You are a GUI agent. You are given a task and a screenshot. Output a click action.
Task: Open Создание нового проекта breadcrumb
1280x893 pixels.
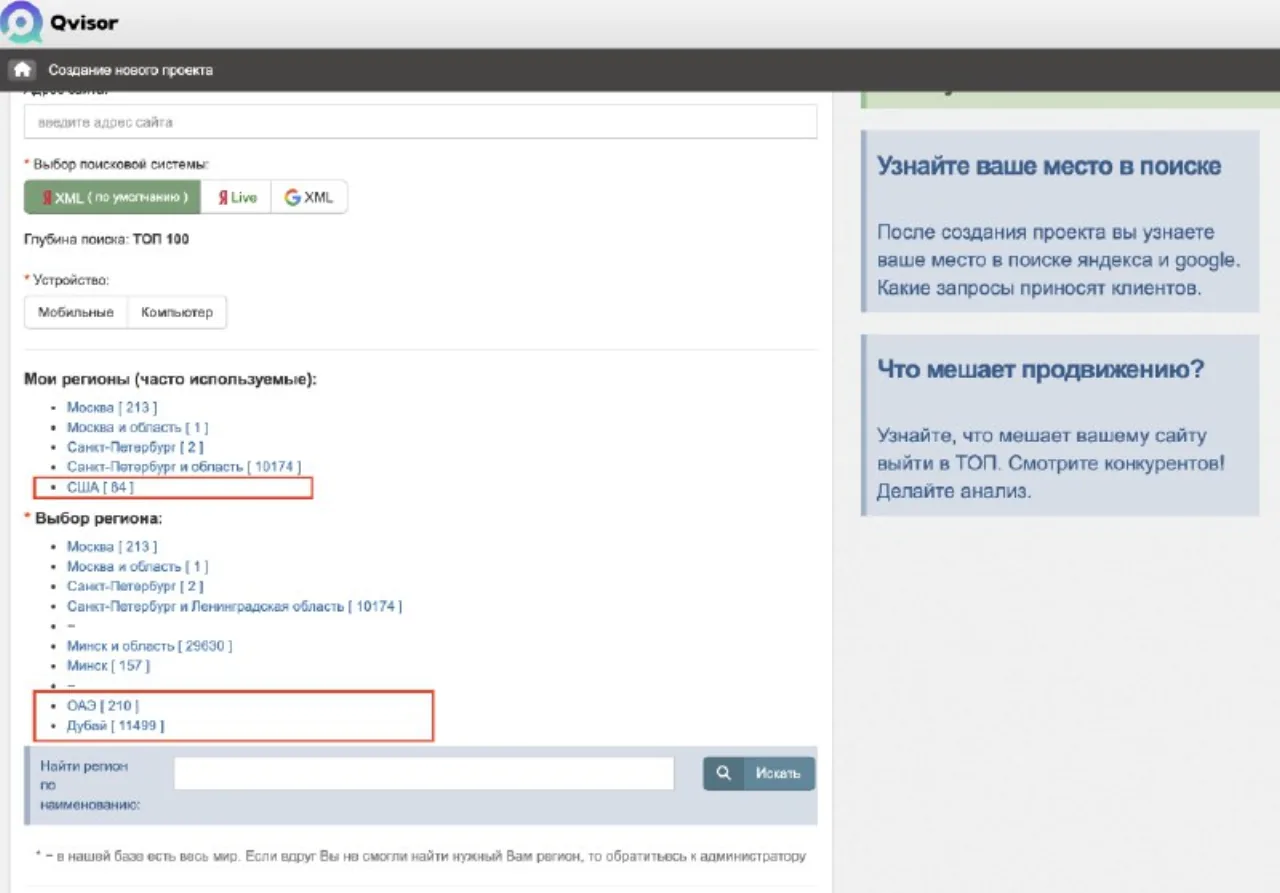(x=130, y=70)
